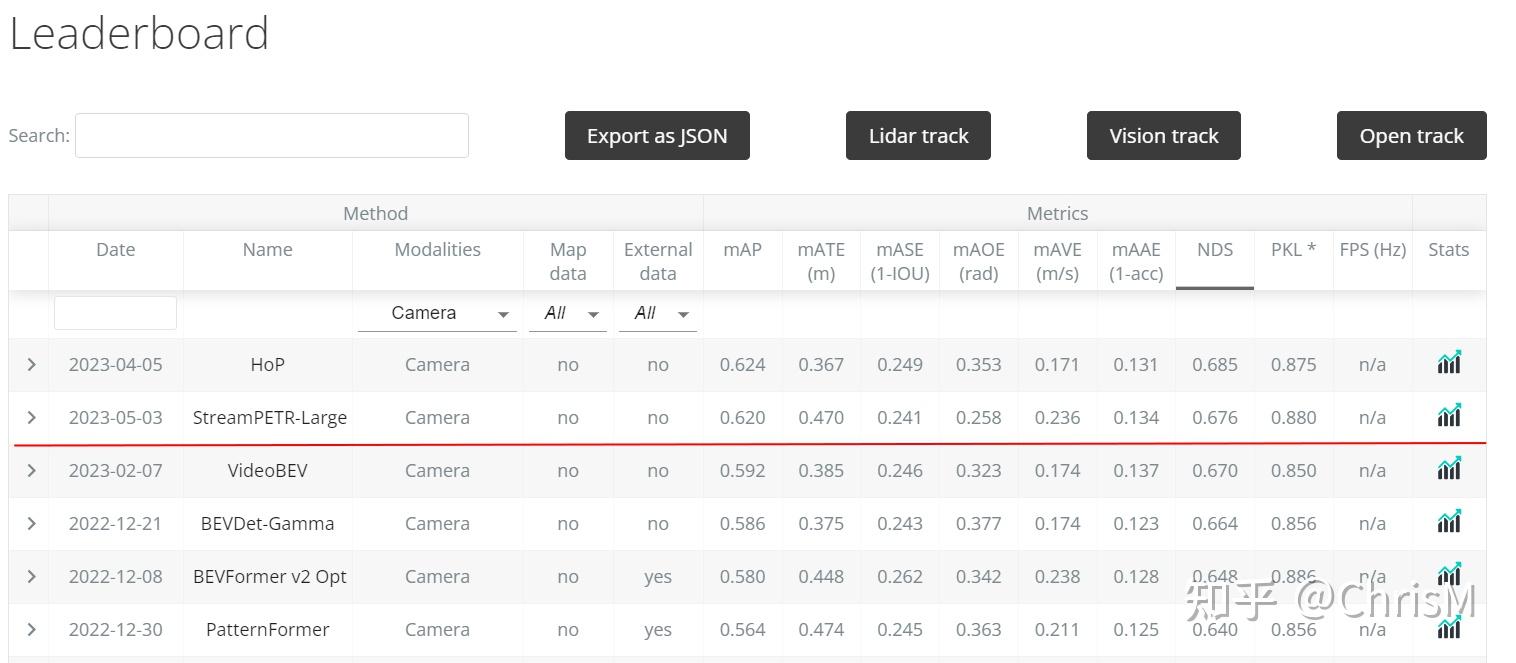Open stats chart icon for HoP
1516x663 pixels.
(1448, 363)
